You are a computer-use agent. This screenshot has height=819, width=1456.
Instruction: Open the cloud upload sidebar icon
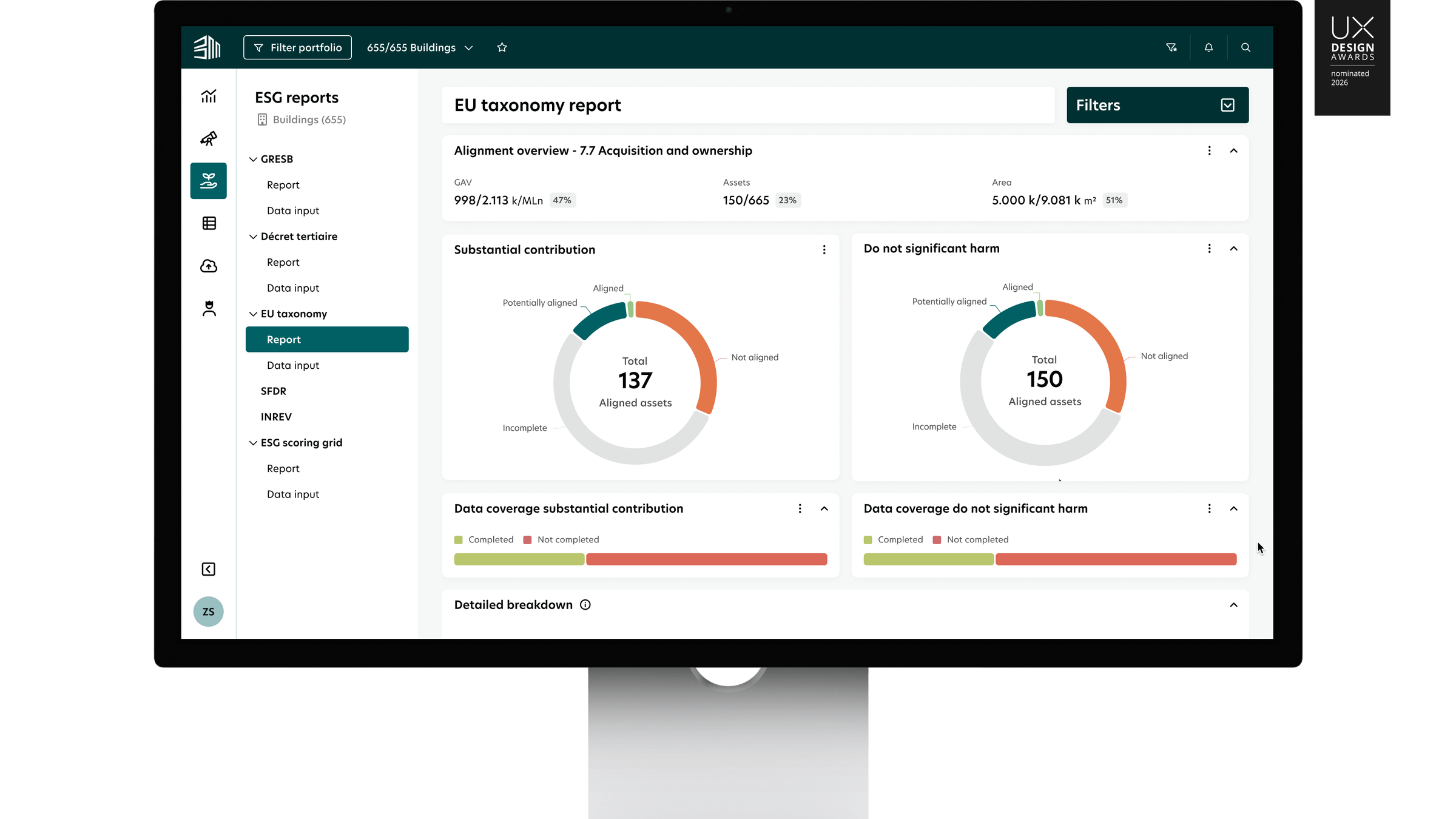pyautogui.click(x=209, y=266)
